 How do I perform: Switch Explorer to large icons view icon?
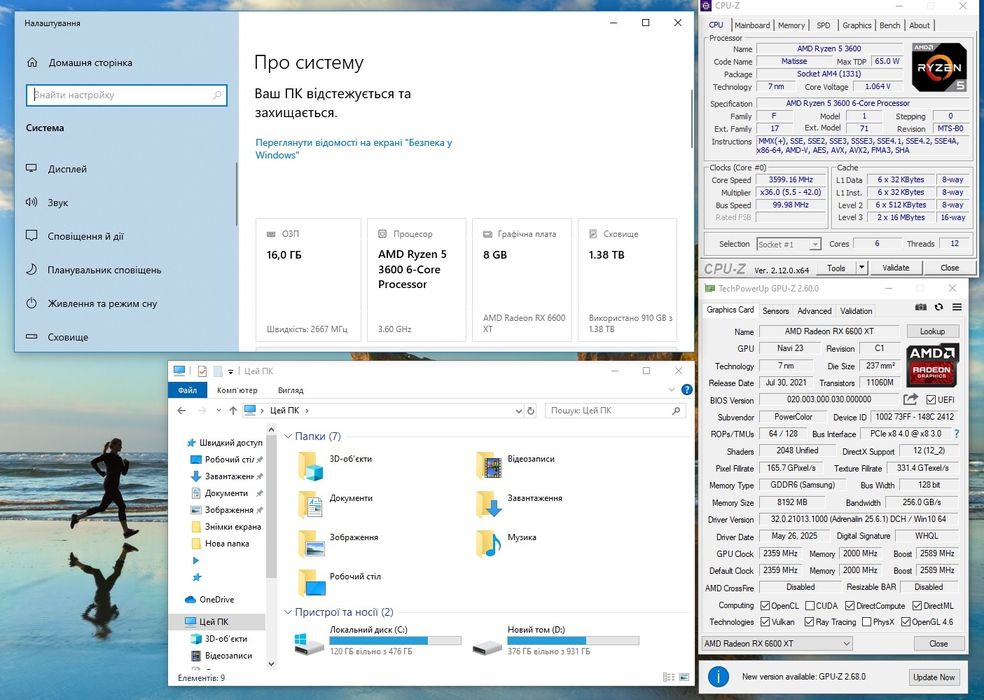(683, 677)
